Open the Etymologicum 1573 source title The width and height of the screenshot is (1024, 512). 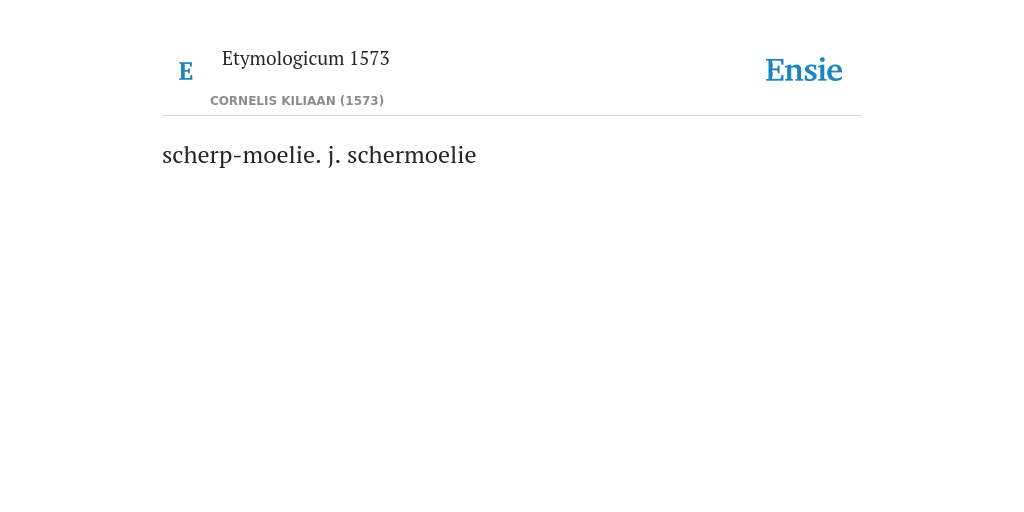[306, 58]
